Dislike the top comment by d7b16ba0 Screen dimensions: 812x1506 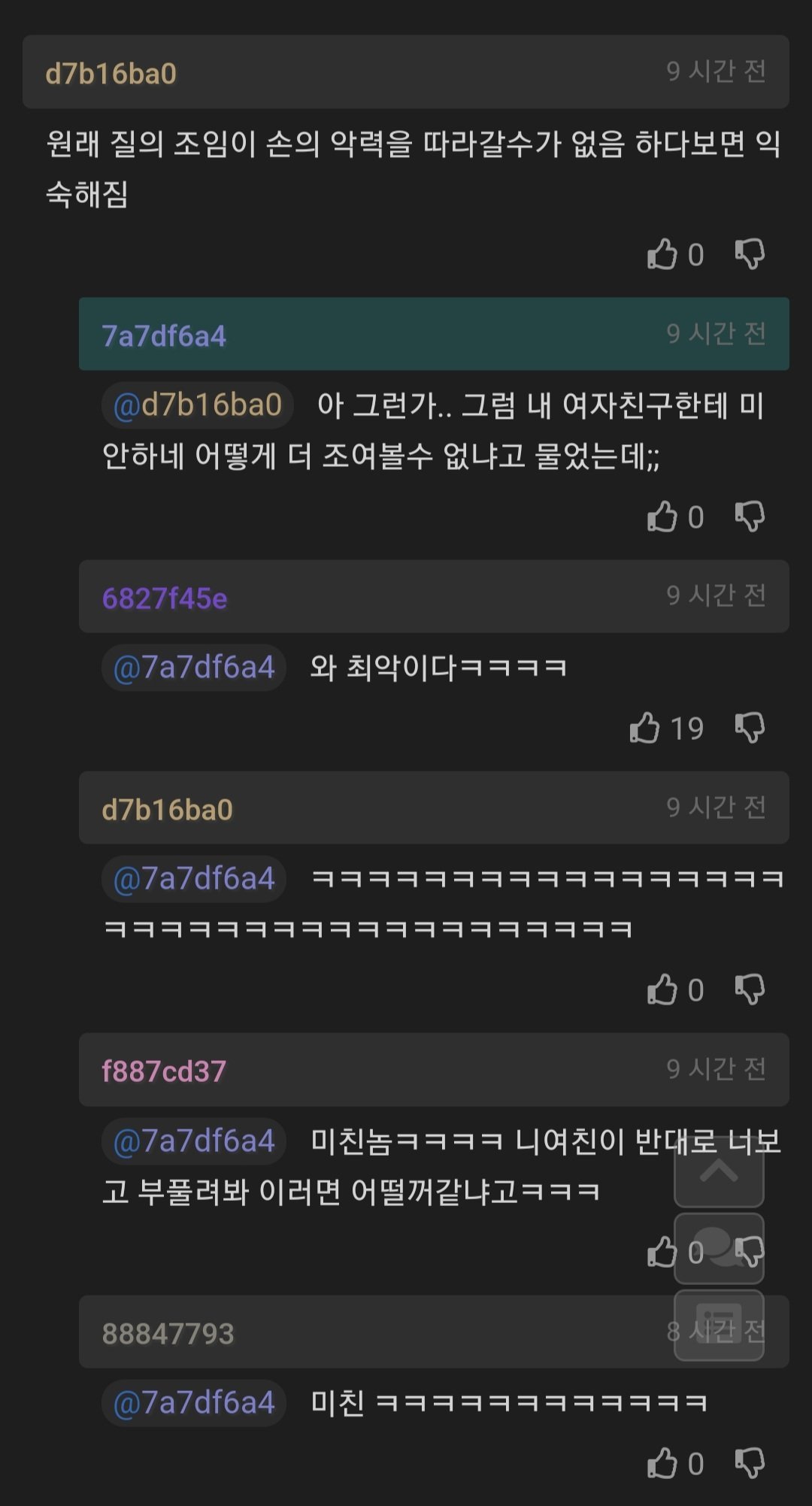pos(750,254)
